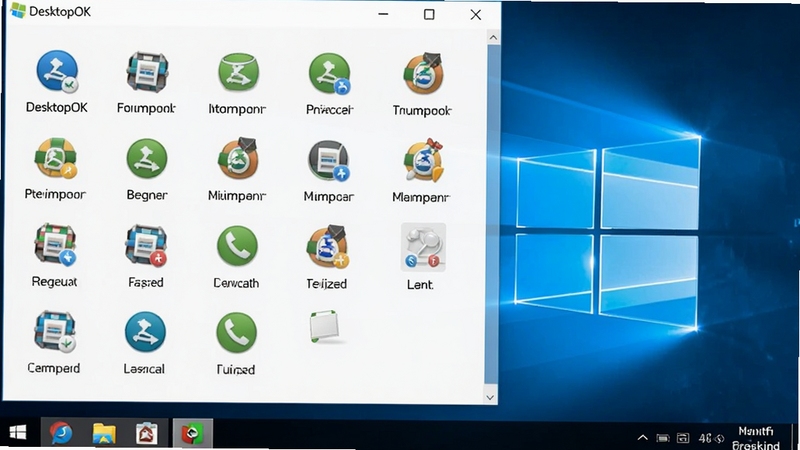The image size is (800, 450).
Task: Click the scrollbar up arrow
Action: (492, 37)
